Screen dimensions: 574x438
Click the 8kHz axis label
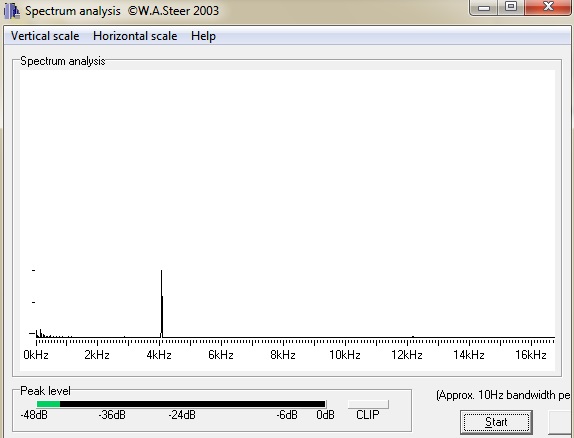283,355
